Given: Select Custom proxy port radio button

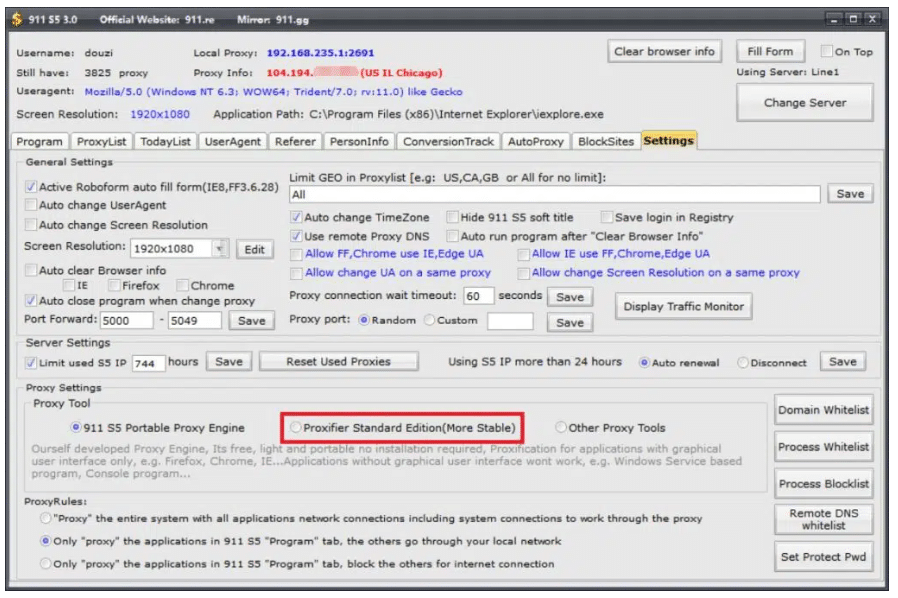Looking at the screenshot, I should coord(430,320).
